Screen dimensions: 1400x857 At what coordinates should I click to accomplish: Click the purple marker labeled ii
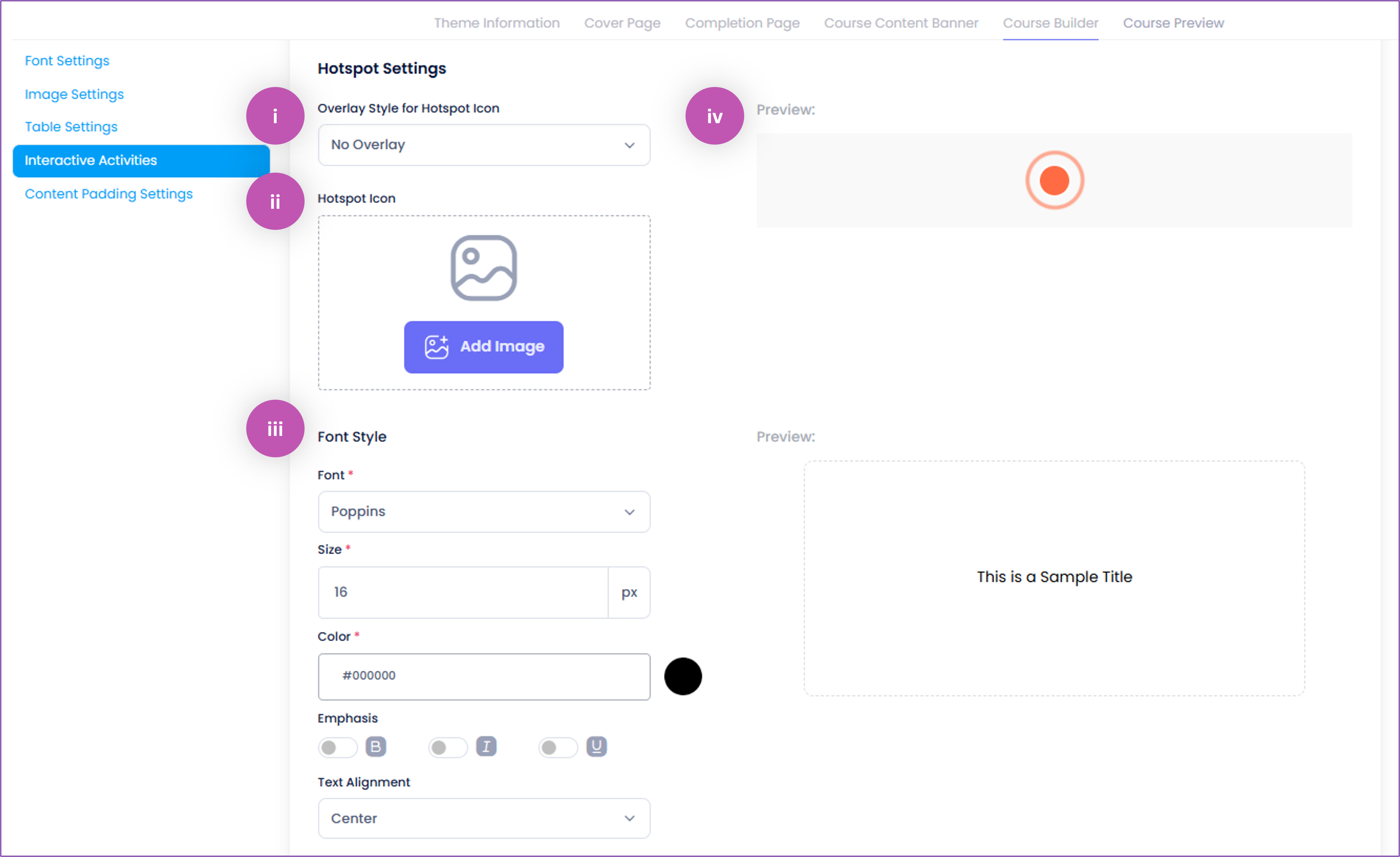coord(275,202)
